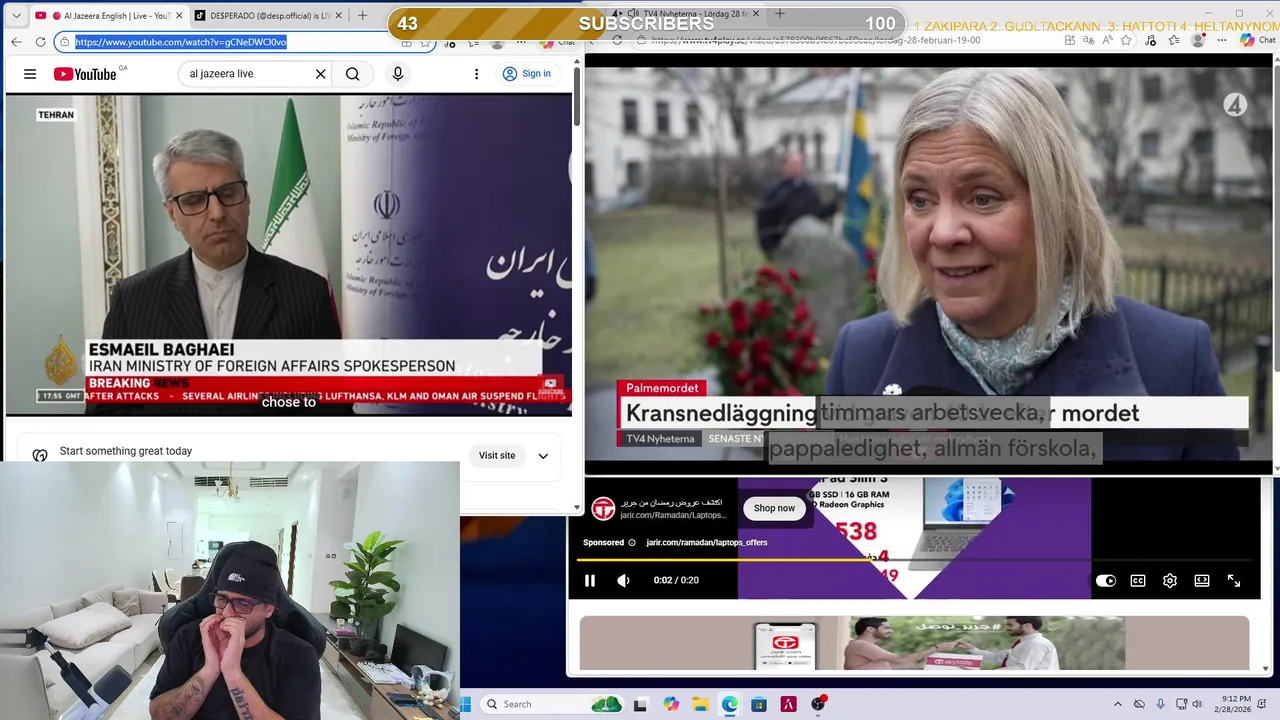Open volume control in system tray
The image size is (1280, 720).
[1197, 704]
